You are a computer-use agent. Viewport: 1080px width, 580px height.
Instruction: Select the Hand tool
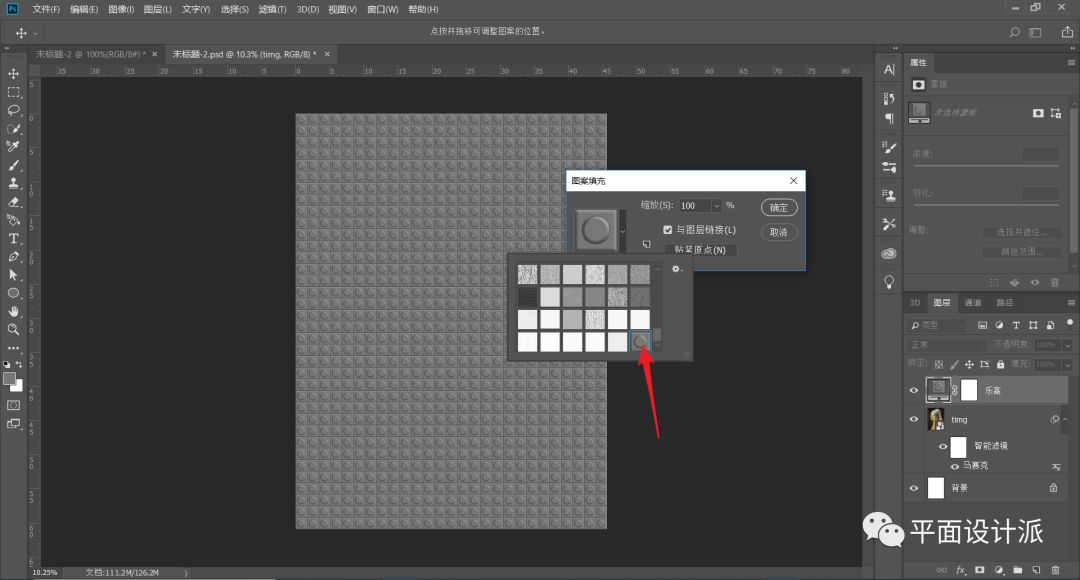pyautogui.click(x=14, y=311)
